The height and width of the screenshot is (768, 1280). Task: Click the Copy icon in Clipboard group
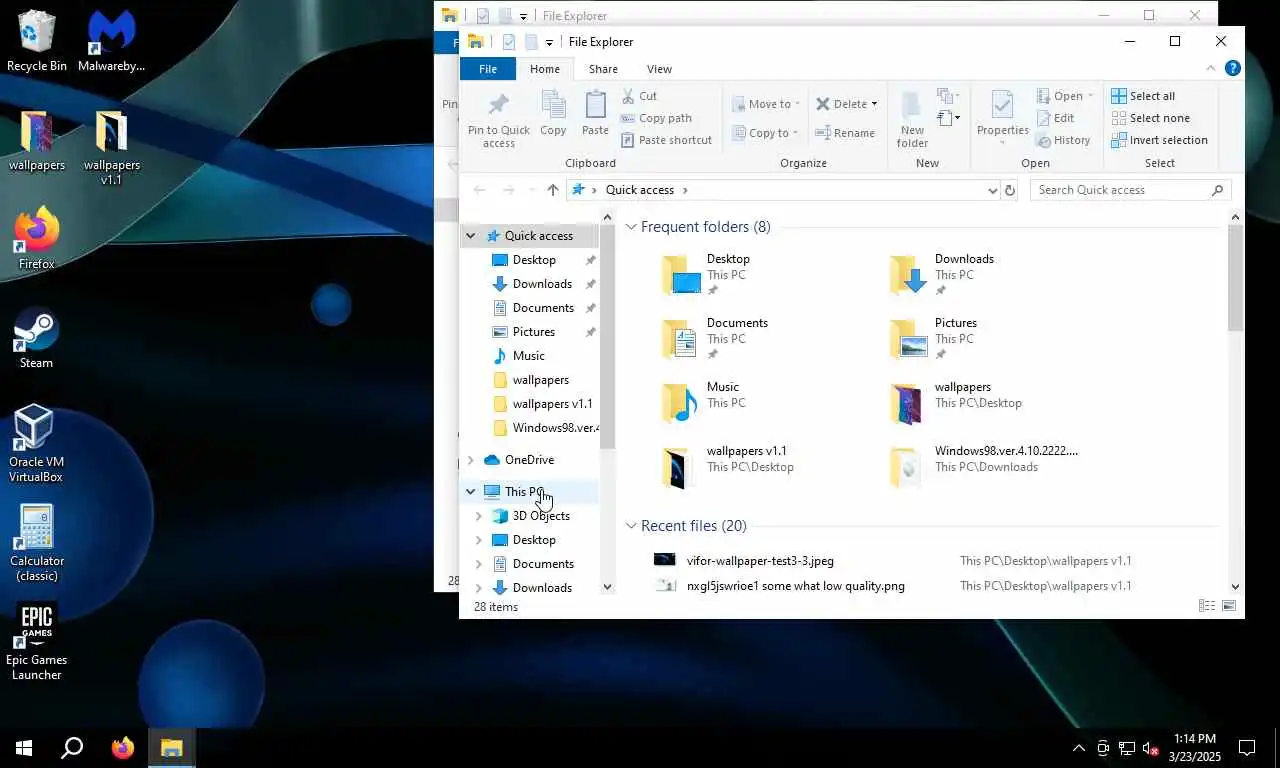[553, 113]
